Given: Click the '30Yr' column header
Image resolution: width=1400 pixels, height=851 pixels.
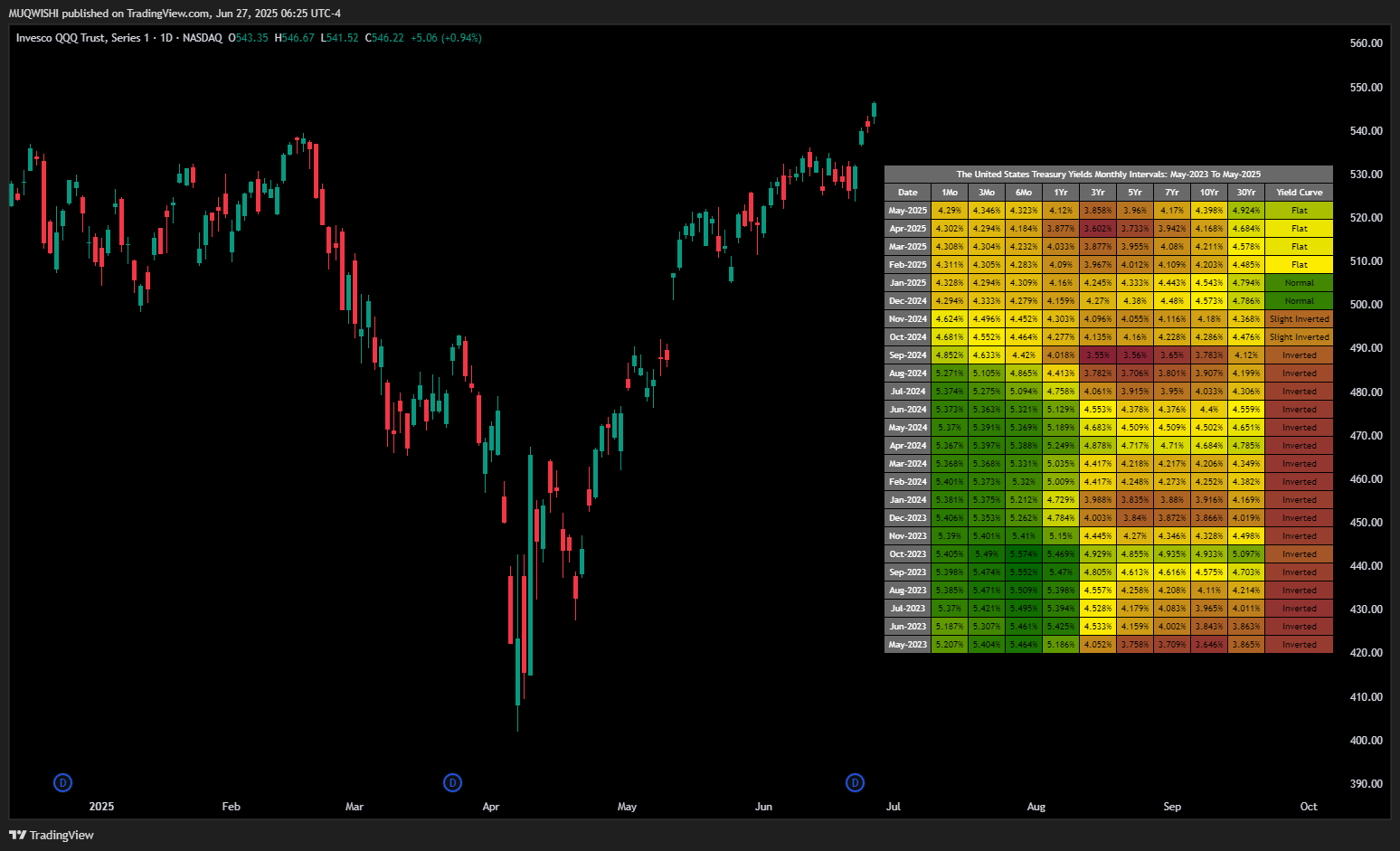Looking at the screenshot, I should coord(1246,193).
